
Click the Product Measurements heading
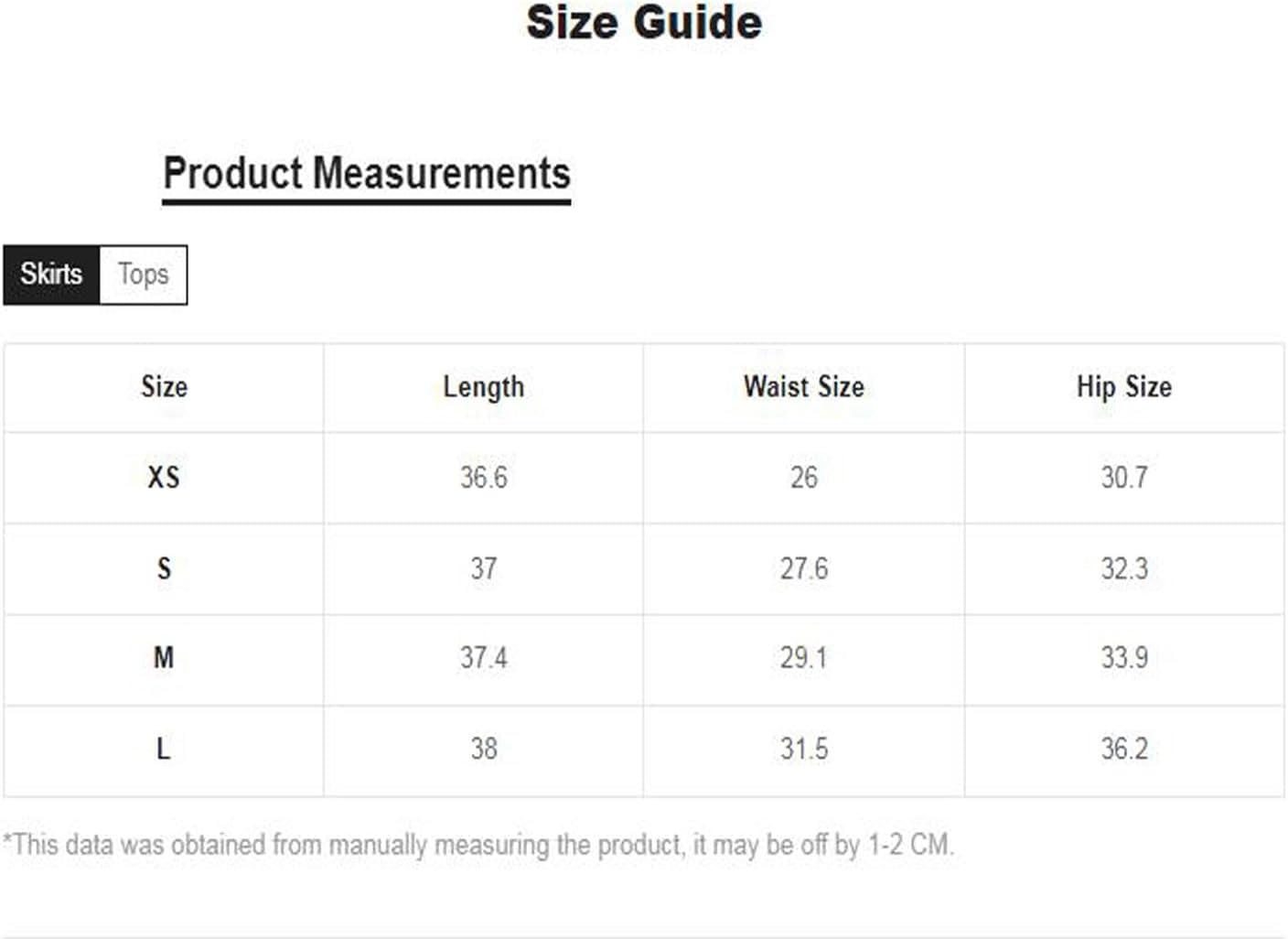click(367, 174)
